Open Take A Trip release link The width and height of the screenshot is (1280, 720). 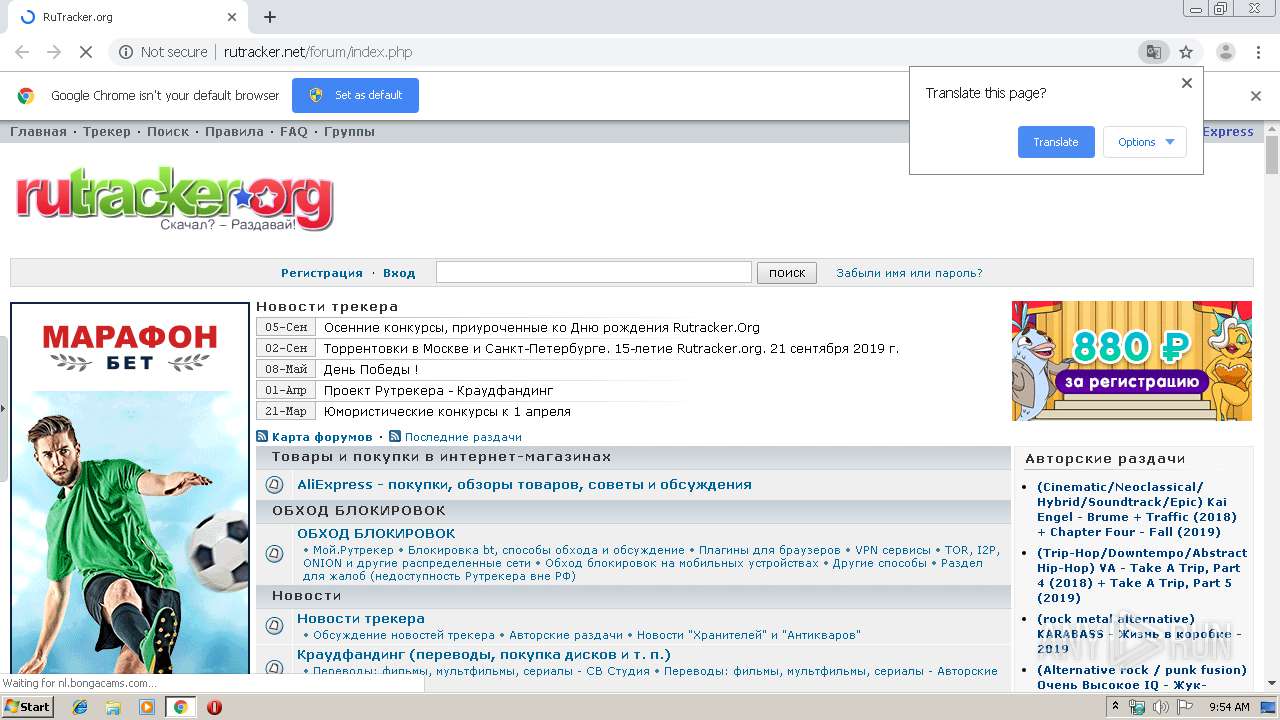pyautogui.click(x=1142, y=575)
